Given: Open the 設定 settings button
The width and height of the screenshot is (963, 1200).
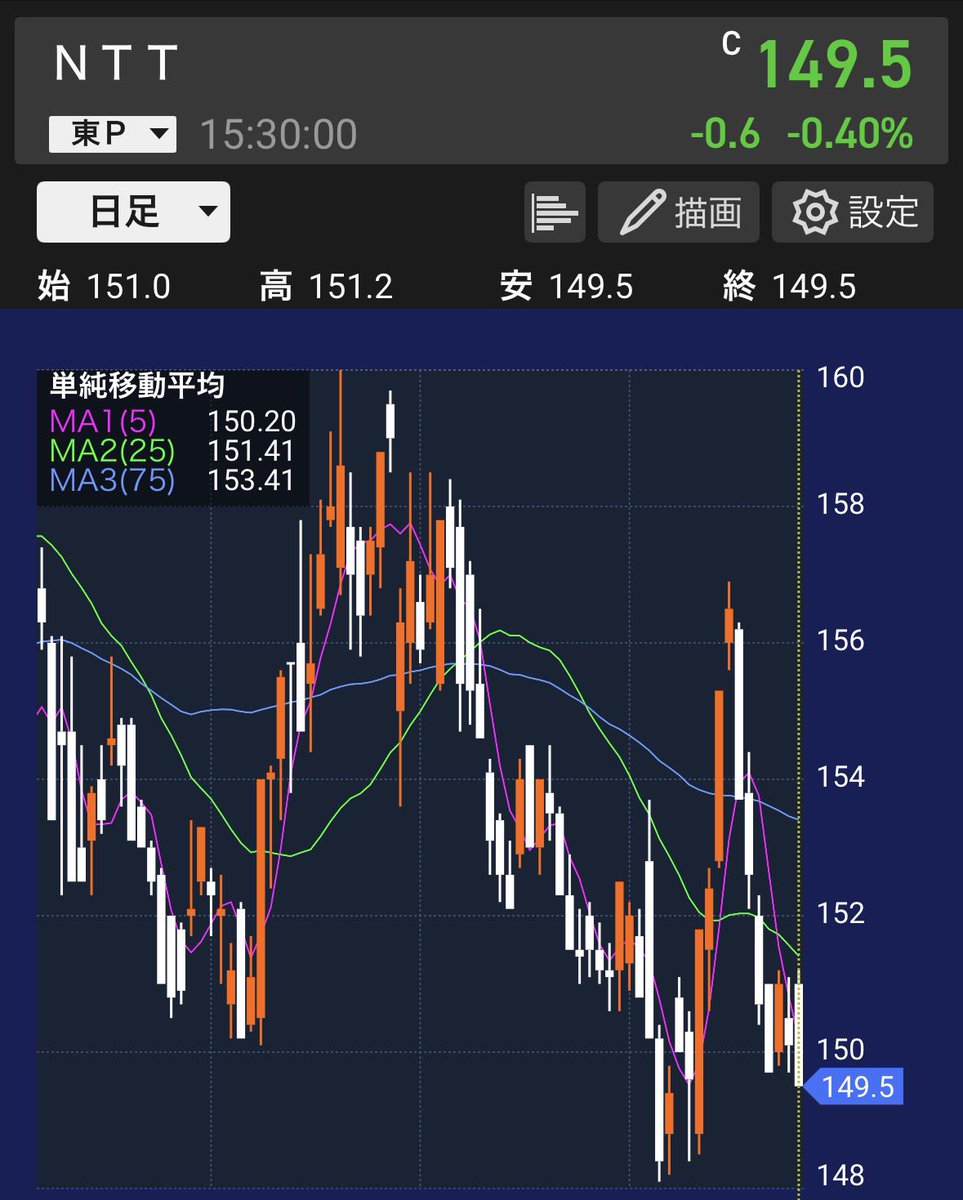Looking at the screenshot, I should 853,212.
